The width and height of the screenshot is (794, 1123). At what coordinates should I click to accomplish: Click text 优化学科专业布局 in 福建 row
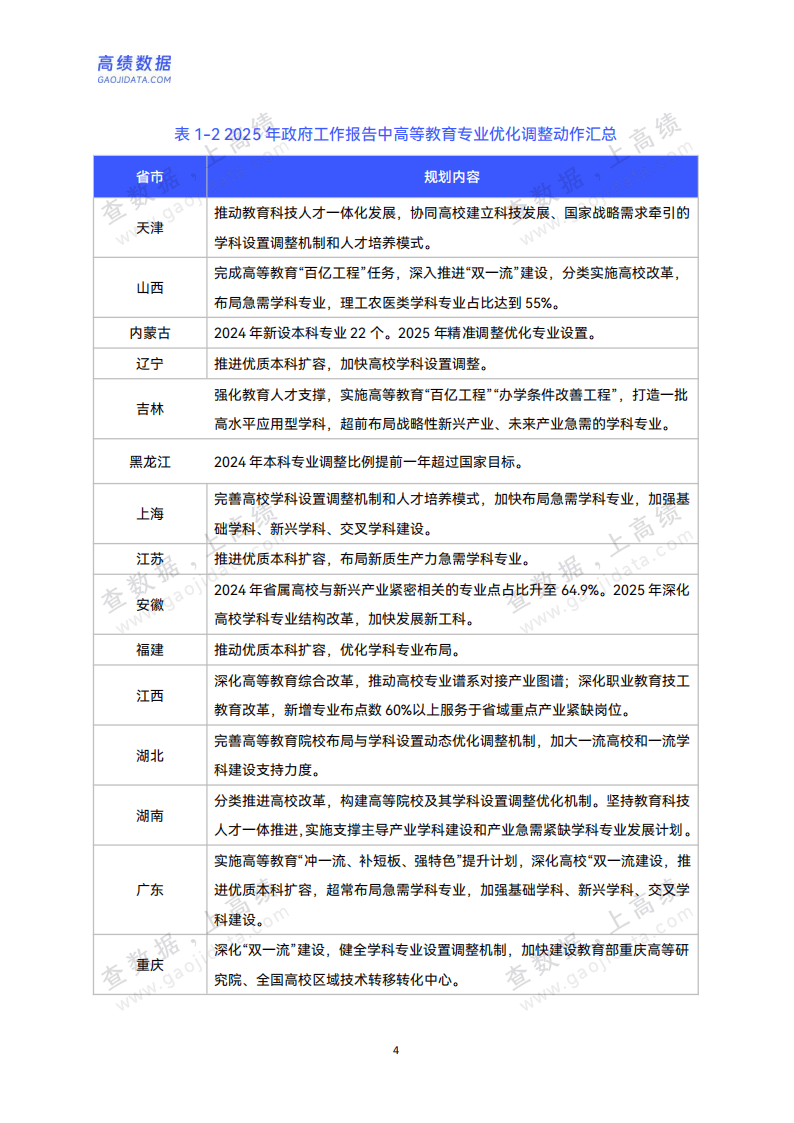(396, 650)
